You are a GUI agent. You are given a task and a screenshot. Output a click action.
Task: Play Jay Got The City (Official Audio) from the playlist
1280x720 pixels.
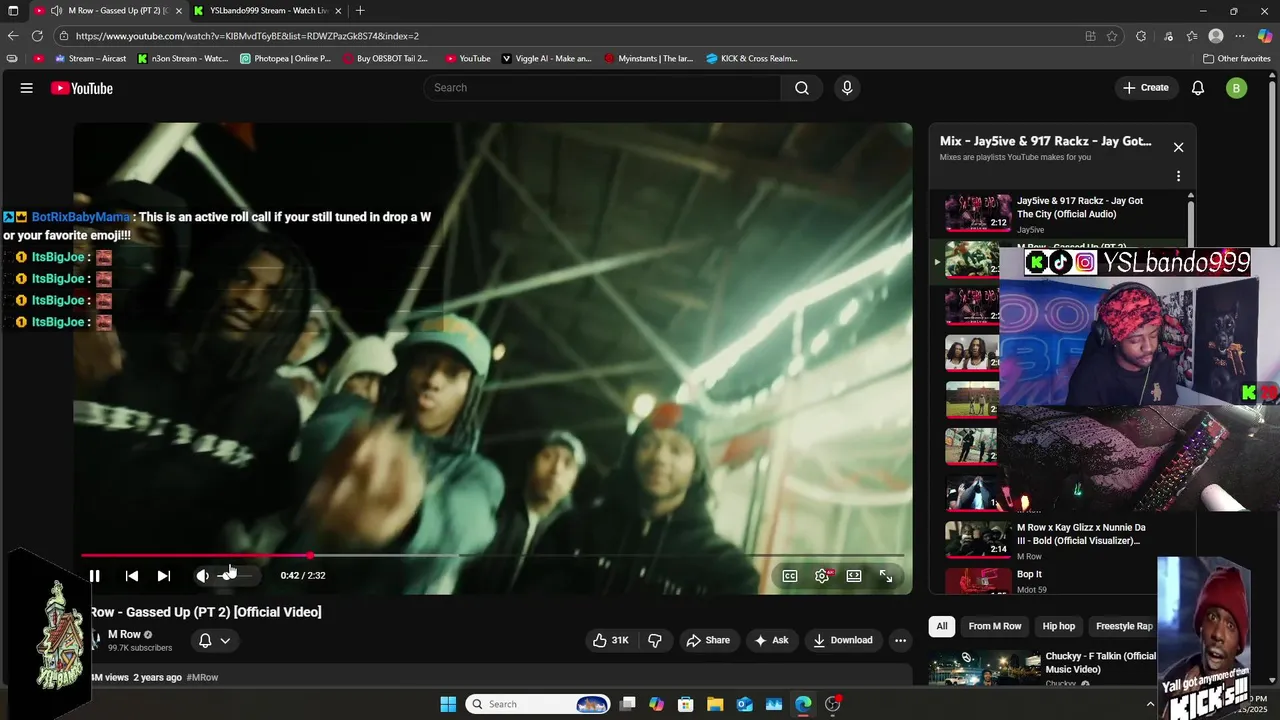pyautogui.click(x=1062, y=213)
